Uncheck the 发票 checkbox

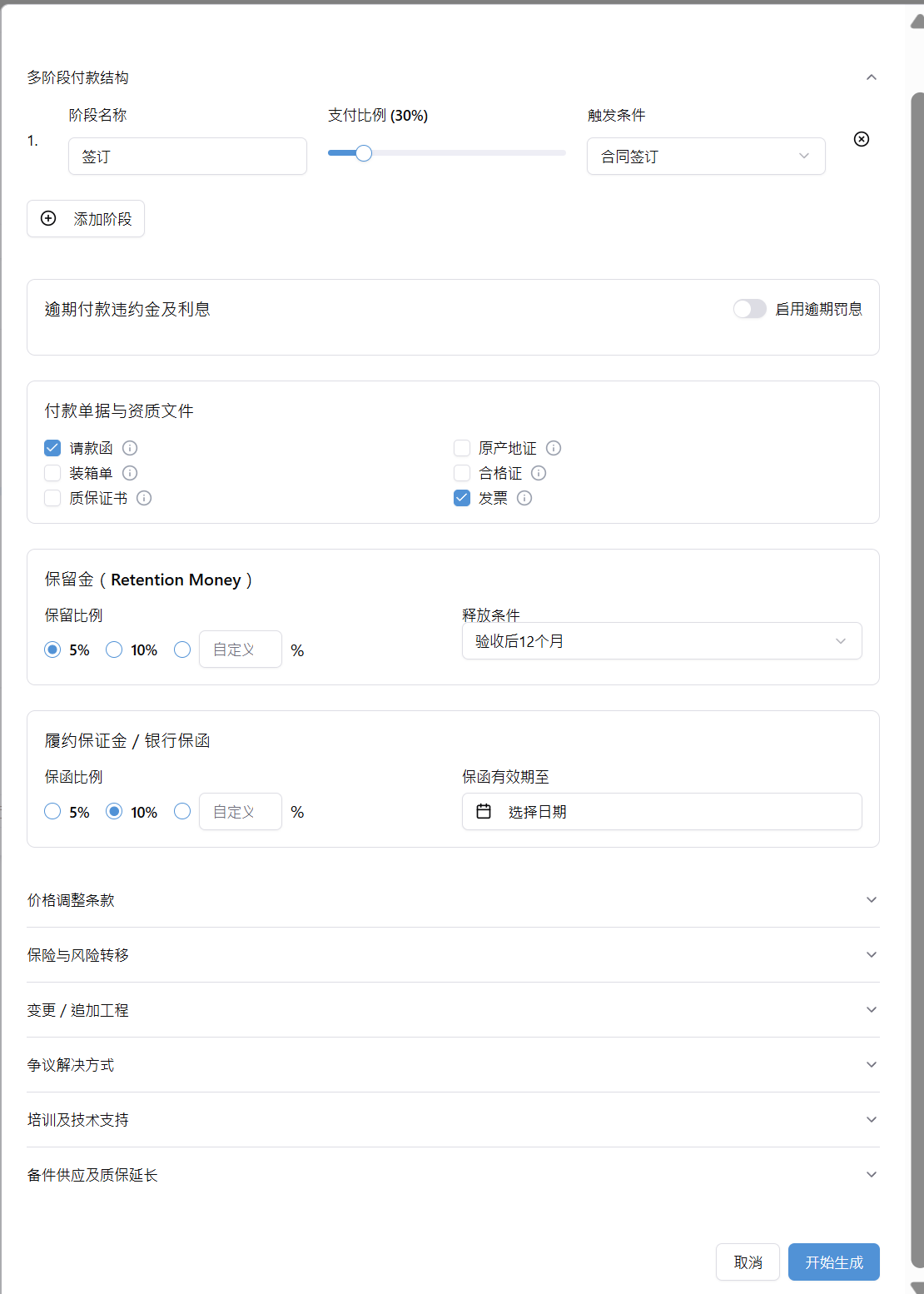tap(462, 498)
